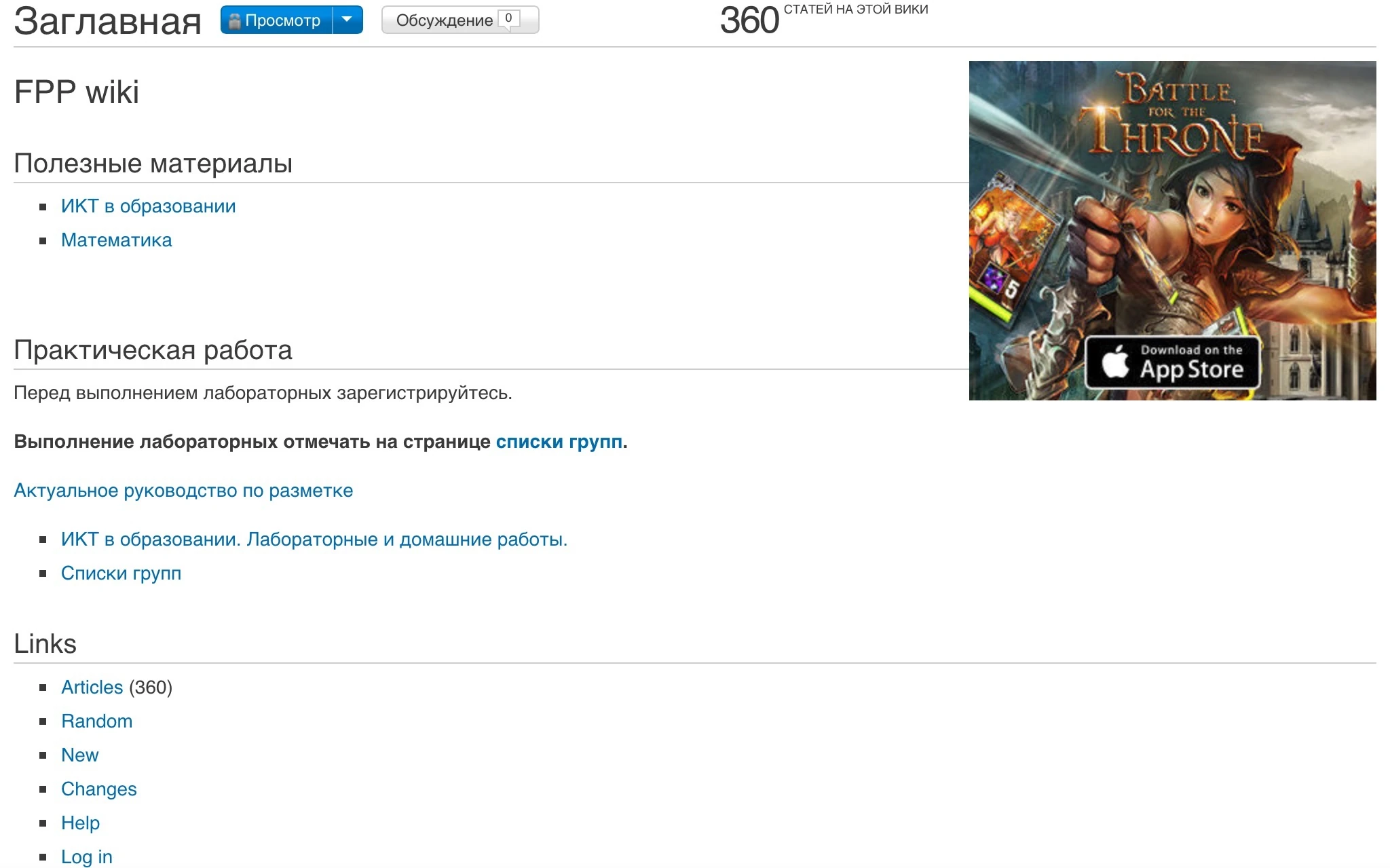Go to a Random article
The image size is (1390, 868).
coord(96,721)
